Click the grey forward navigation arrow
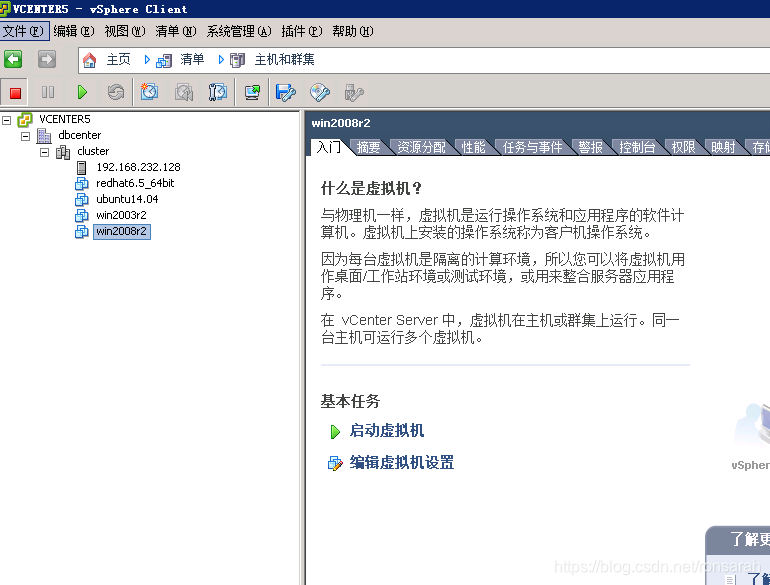770x585 pixels. [x=47, y=59]
